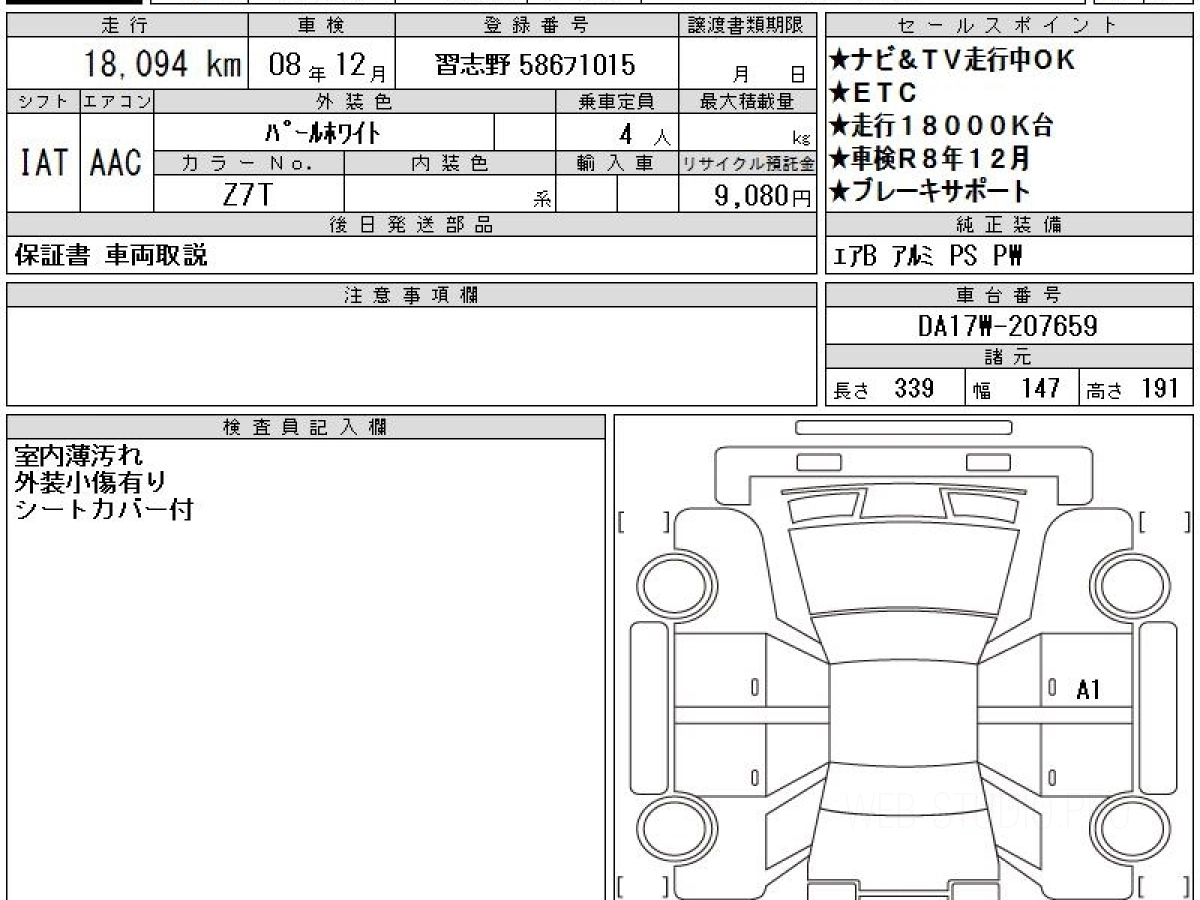This screenshot has width=1200, height=900.
Task: Select the ★ナビ&TV走行中OK line
Action: (953, 60)
